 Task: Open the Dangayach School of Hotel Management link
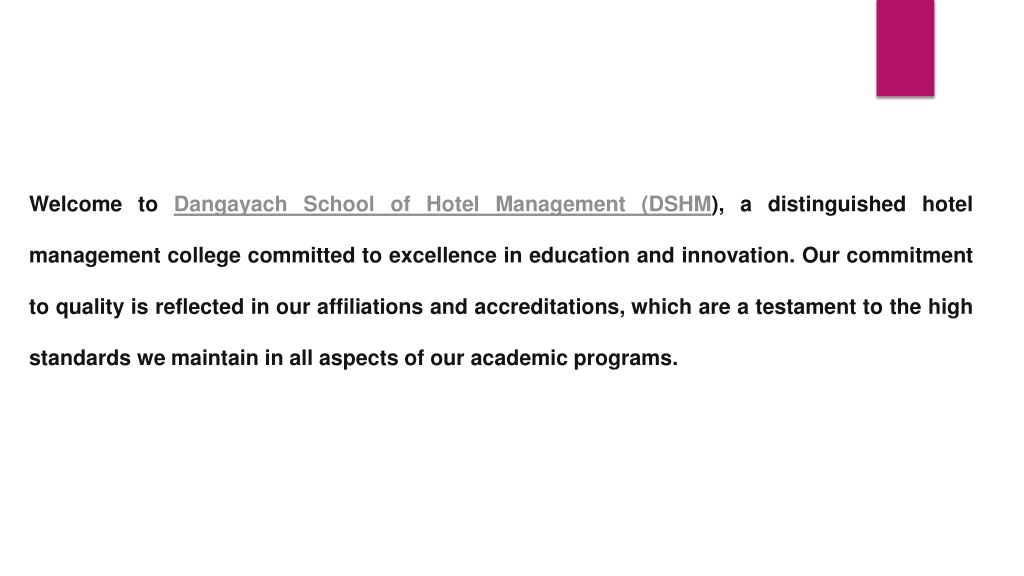(x=442, y=204)
